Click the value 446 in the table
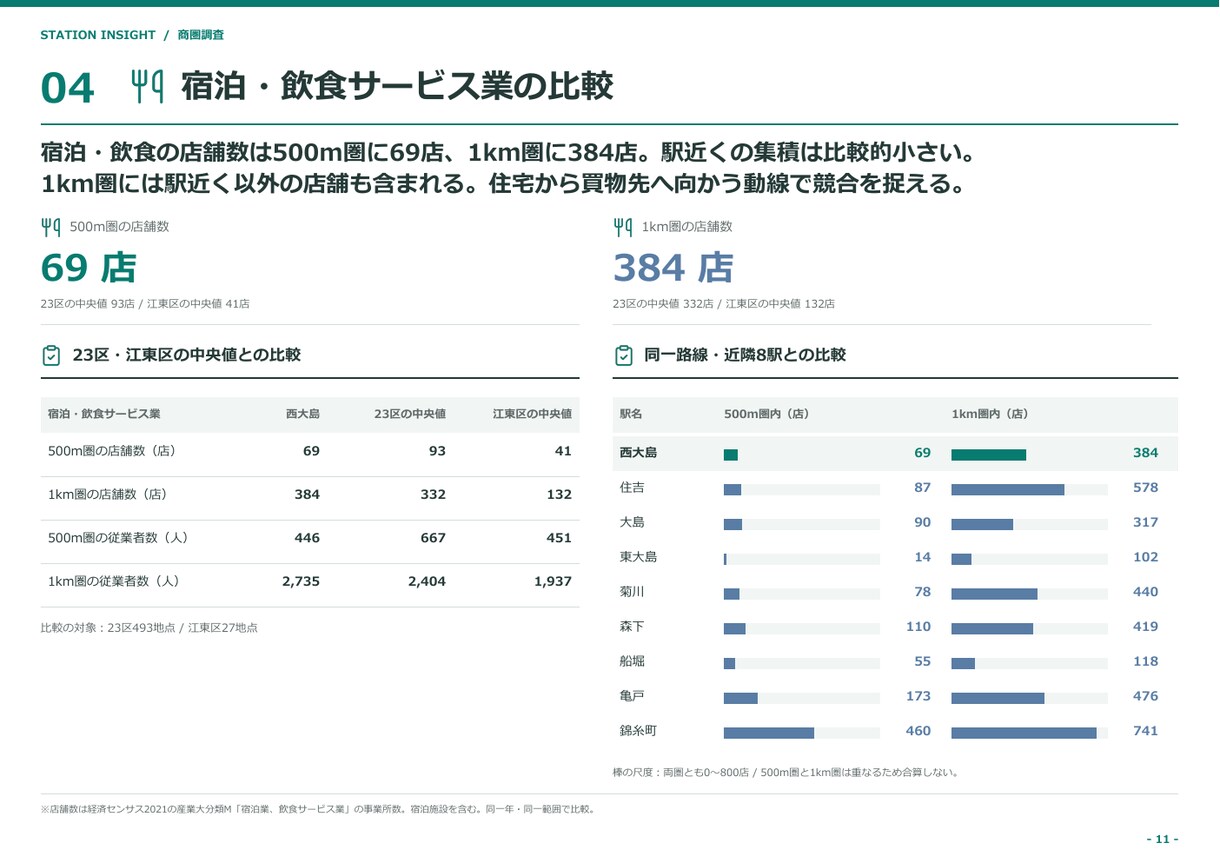Screen dimensions: 1220x863 tap(307, 538)
